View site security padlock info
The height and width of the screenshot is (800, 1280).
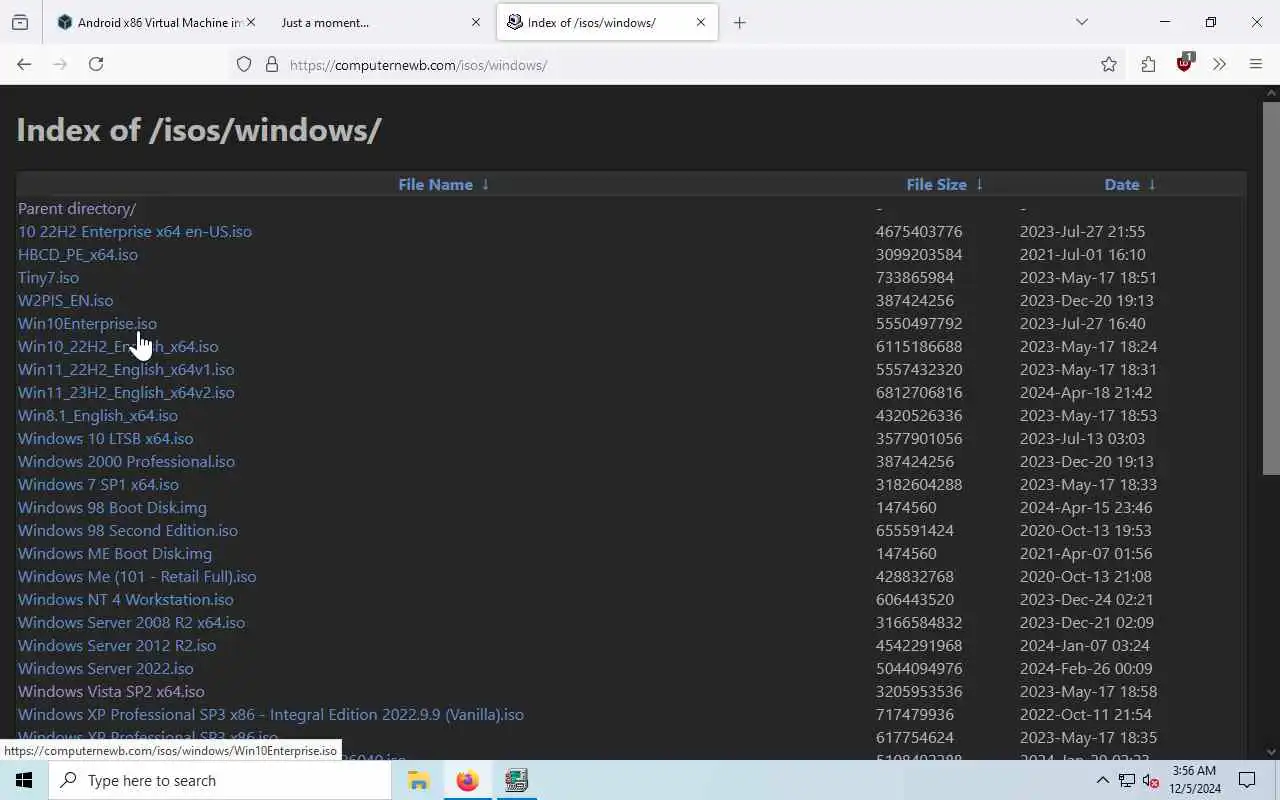click(271, 65)
